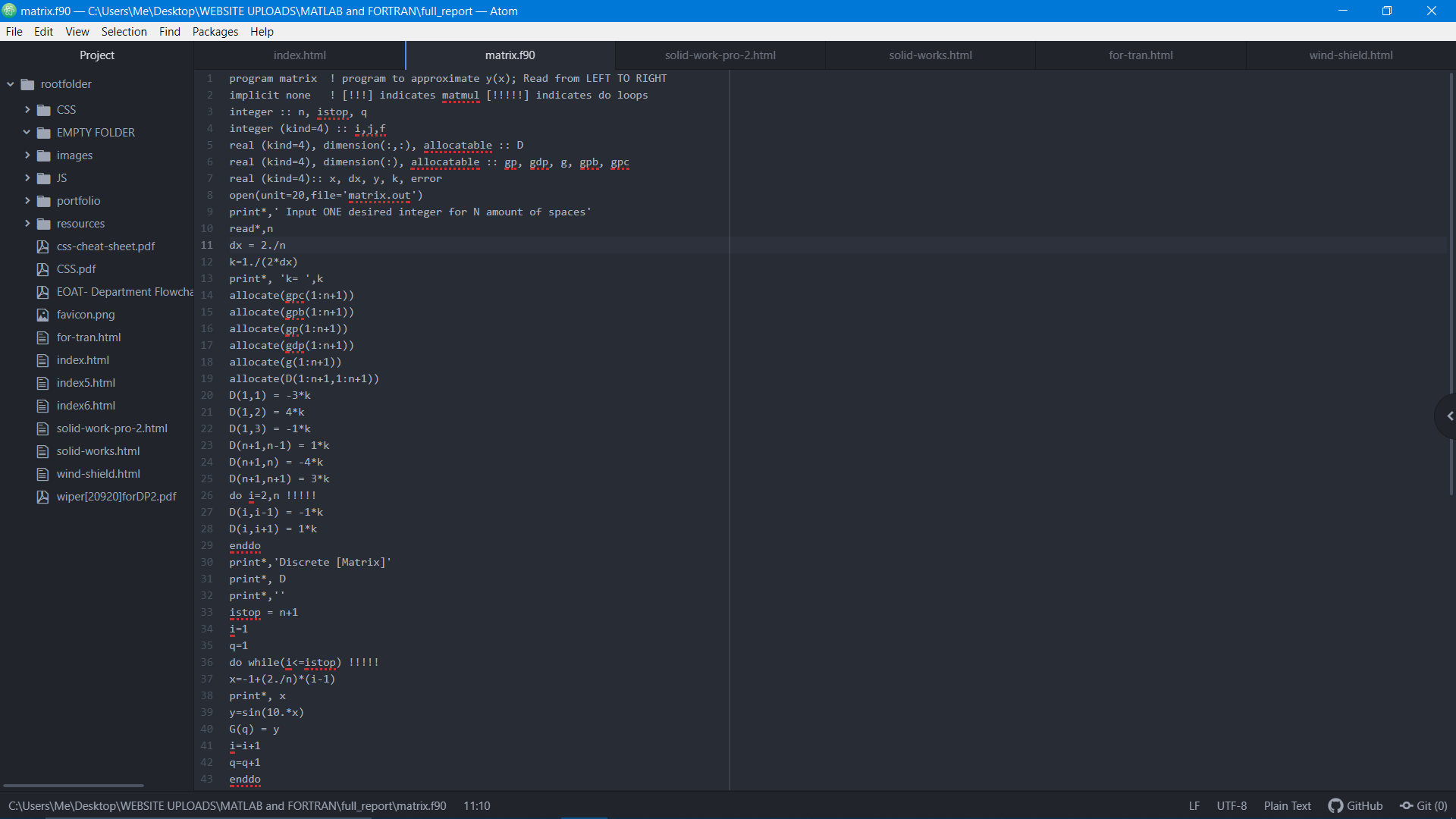Image resolution: width=1456 pixels, height=819 pixels.
Task: Click the GitHub octocat status icon
Action: [1335, 806]
